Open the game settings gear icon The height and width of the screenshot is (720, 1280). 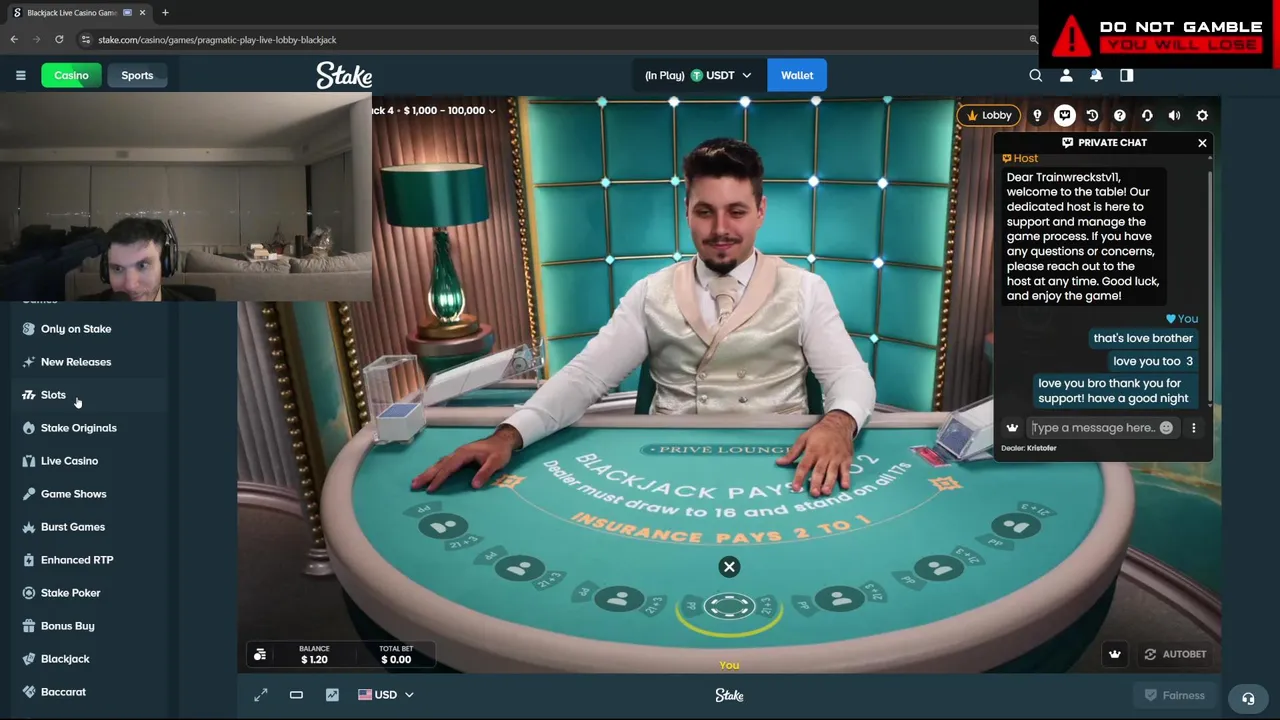point(1202,115)
